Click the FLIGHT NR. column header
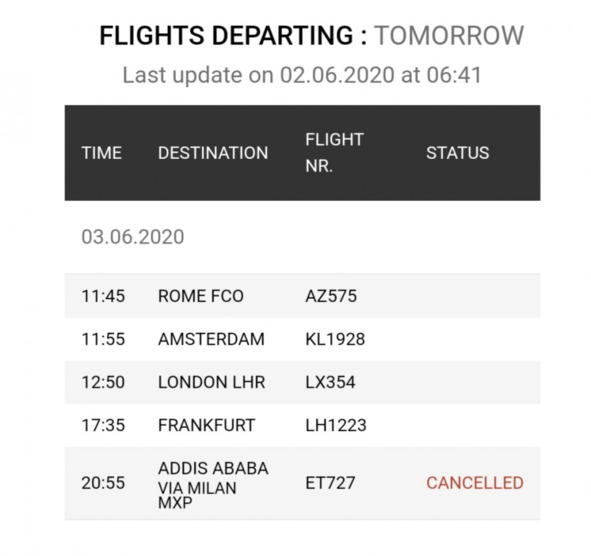The image size is (591, 556). point(334,153)
